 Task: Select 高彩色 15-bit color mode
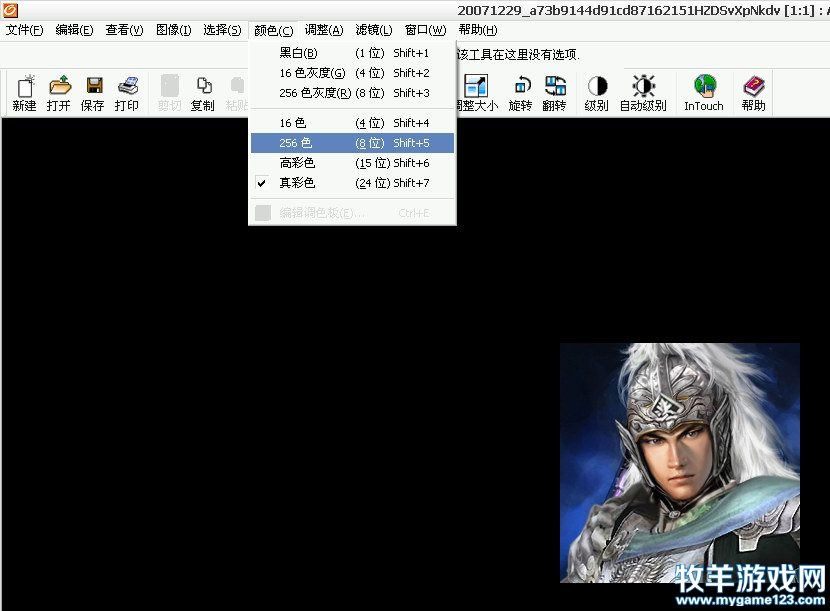[353, 163]
